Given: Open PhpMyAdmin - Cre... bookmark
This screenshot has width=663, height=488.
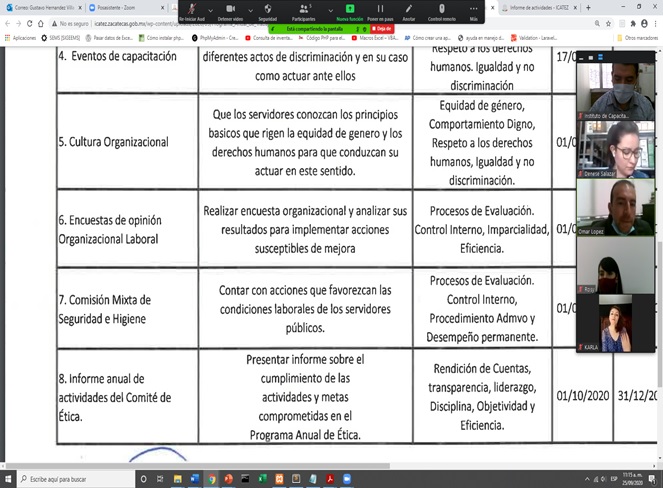Looking at the screenshot, I should tap(215, 38).
